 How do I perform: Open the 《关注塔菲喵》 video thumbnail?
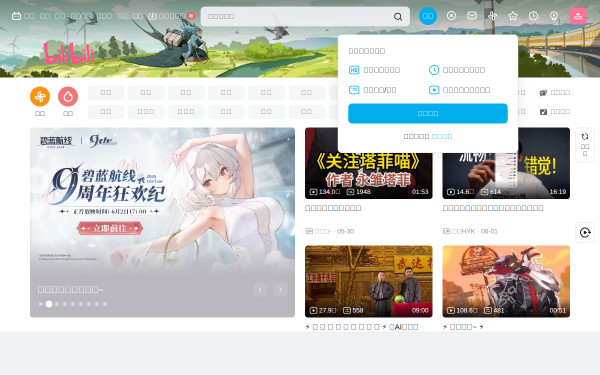click(368, 163)
